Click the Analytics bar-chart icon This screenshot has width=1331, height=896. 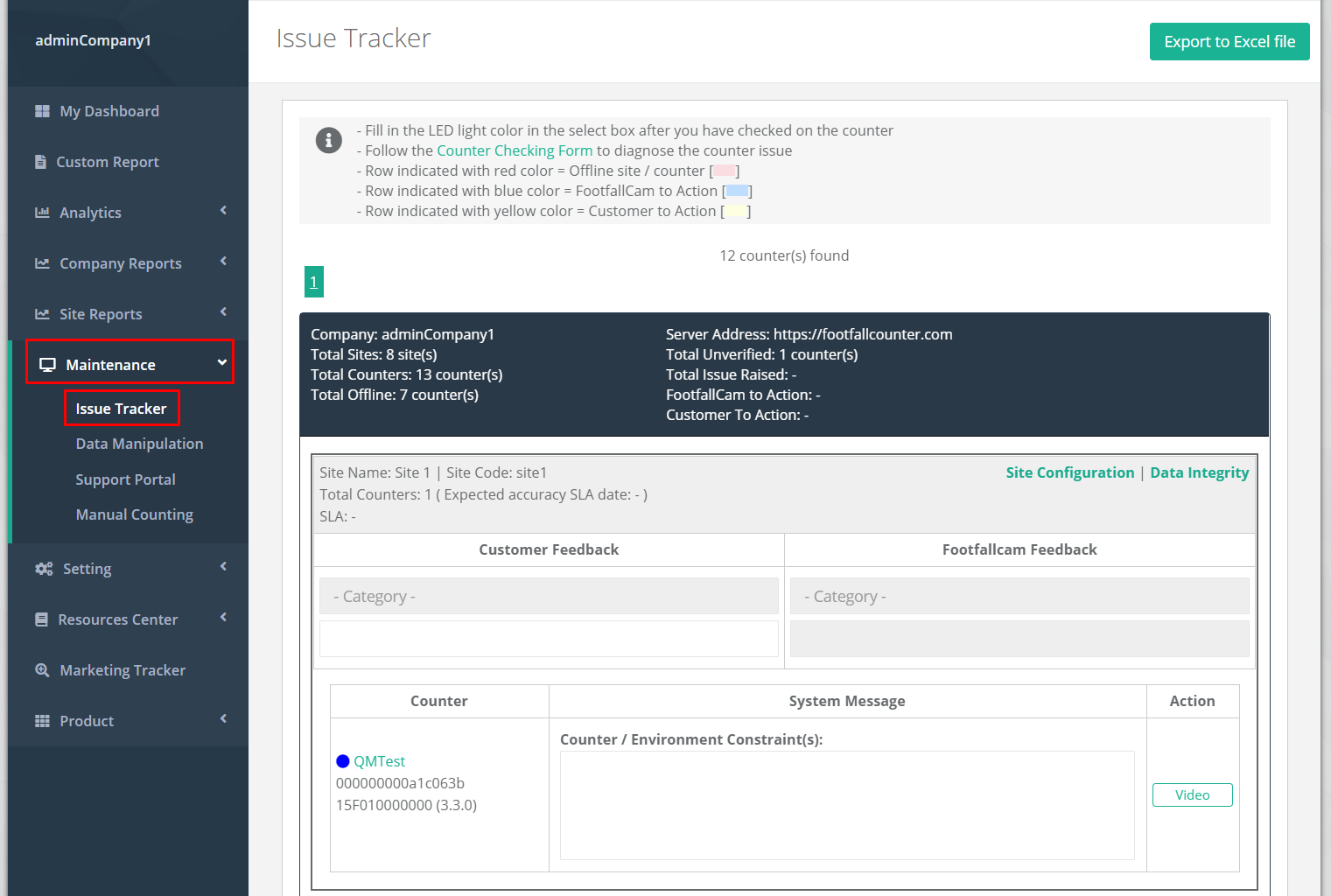click(x=40, y=212)
